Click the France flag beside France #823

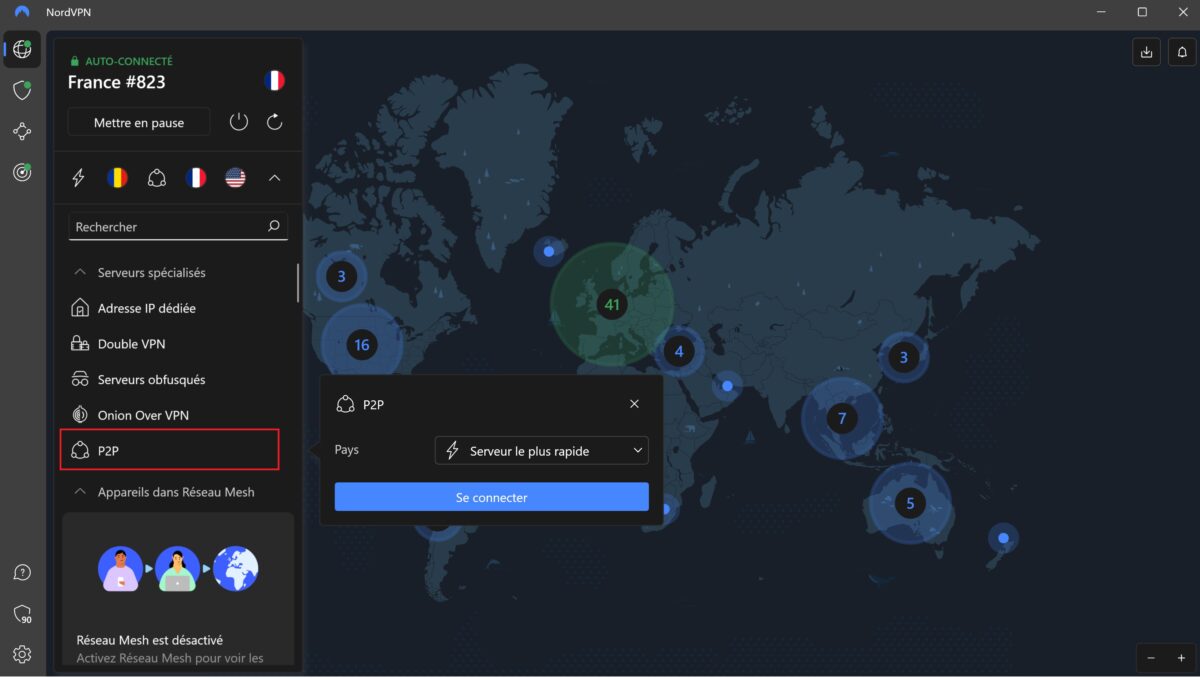274,81
